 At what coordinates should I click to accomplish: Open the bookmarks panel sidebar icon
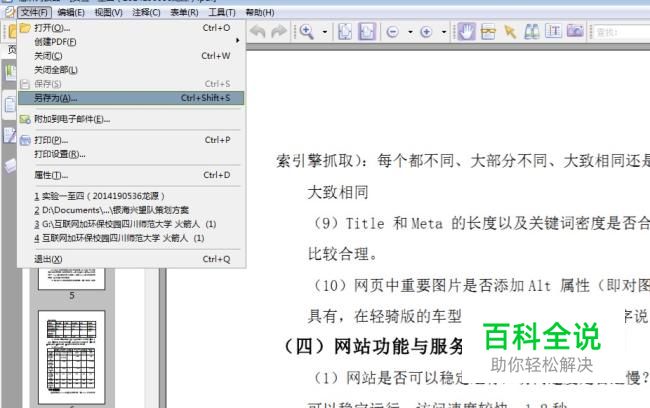click(x=10, y=73)
